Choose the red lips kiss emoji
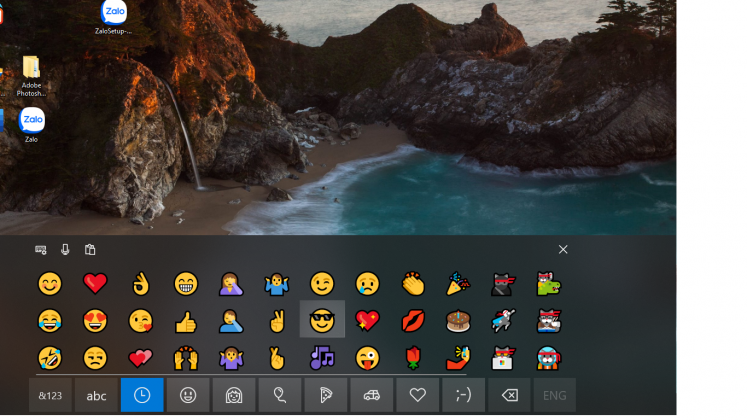The width and height of the screenshot is (747, 420). pos(413,321)
